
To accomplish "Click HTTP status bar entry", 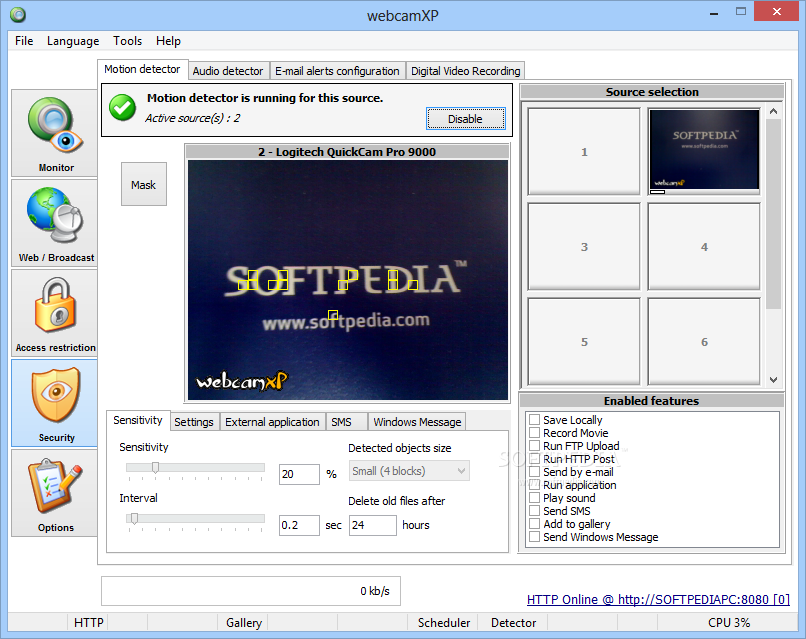I will pos(89,623).
